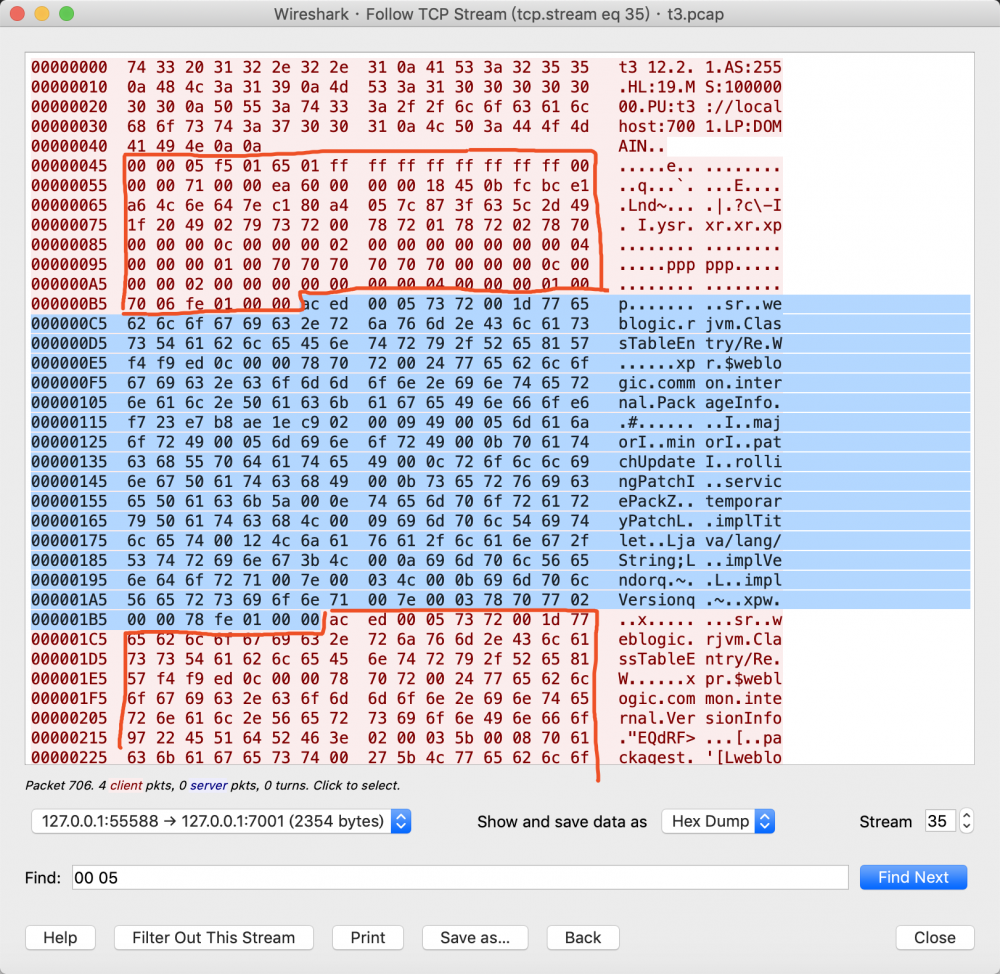Select hex row at offset 00000065
This screenshot has height=974, width=1000.
(406, 205)
